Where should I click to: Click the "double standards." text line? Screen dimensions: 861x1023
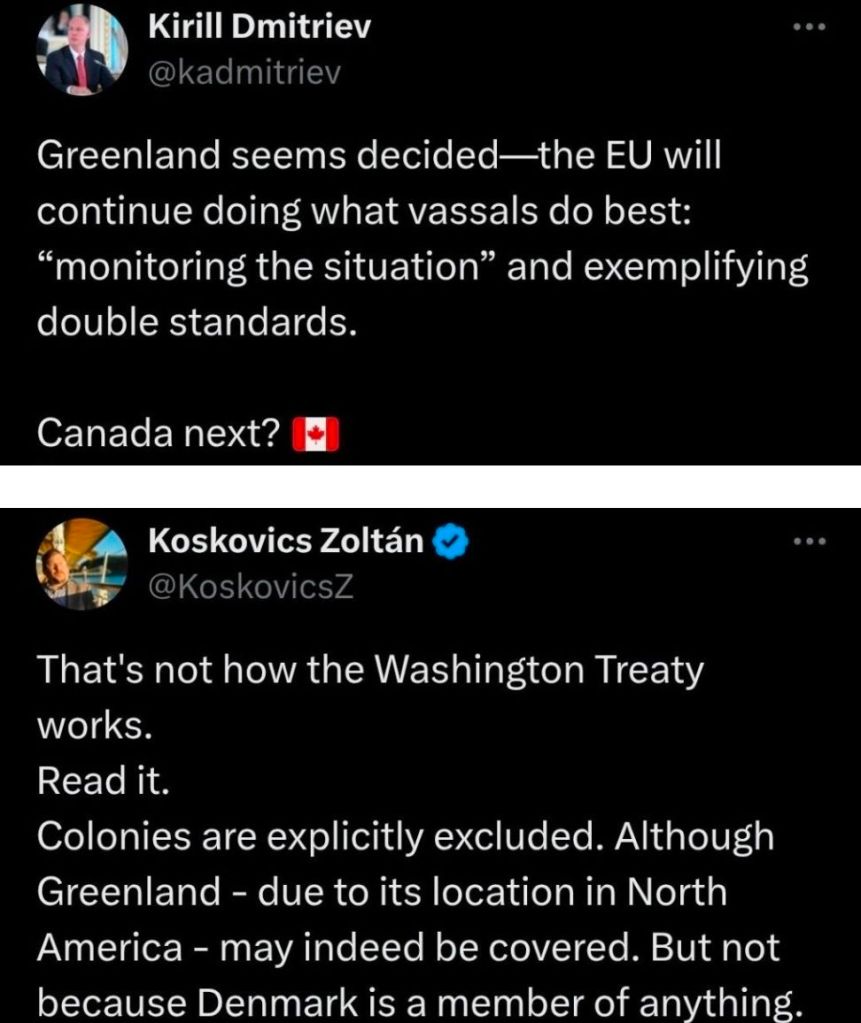pos(196,324)
